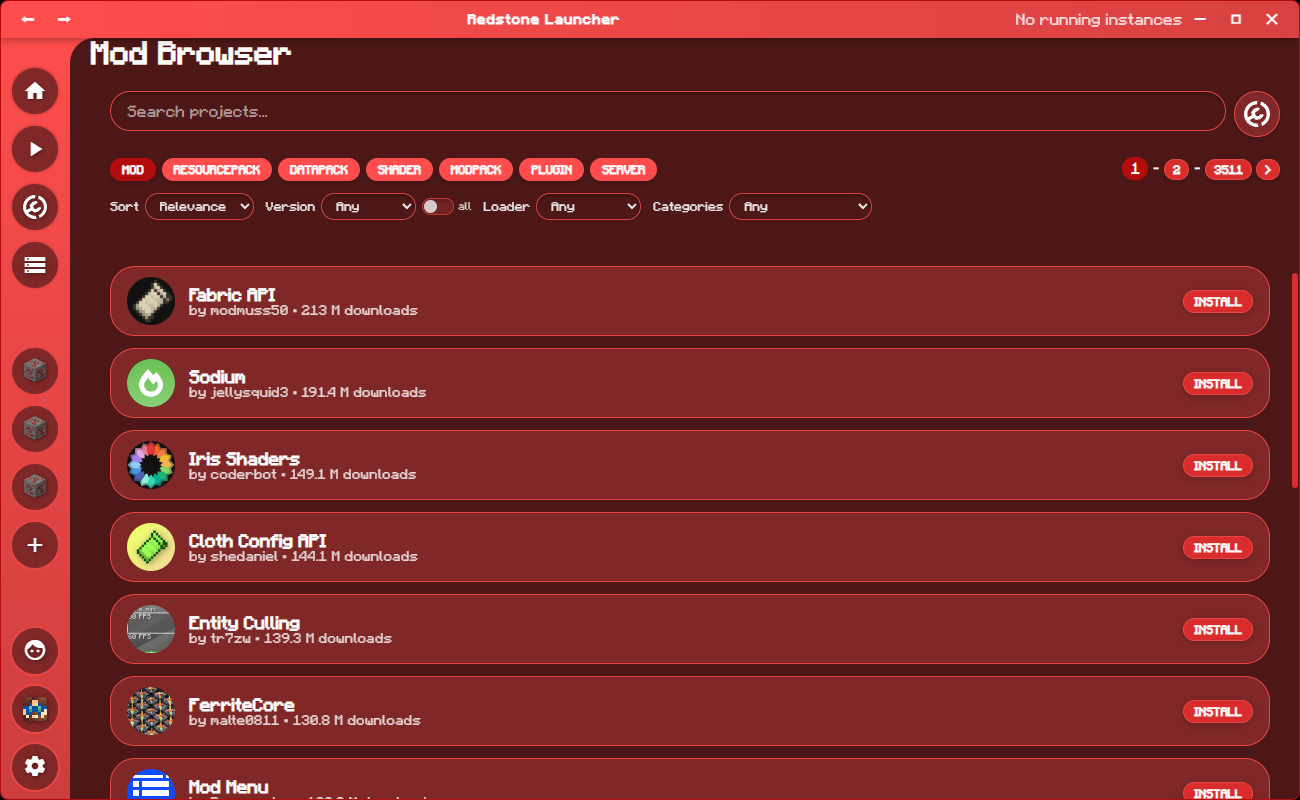Select the MOD project type tab
1300x800 pixels.
133,170
